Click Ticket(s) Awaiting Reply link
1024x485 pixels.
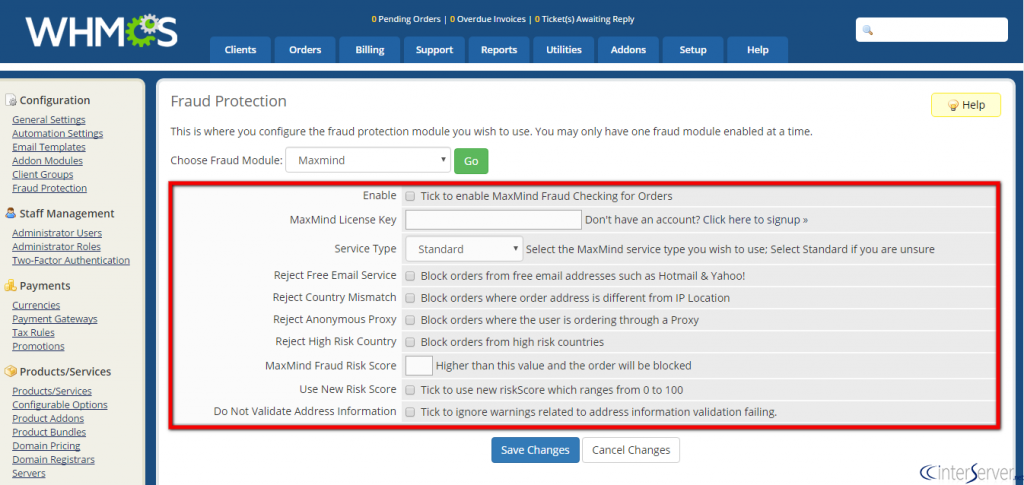[x=584, y=20]
